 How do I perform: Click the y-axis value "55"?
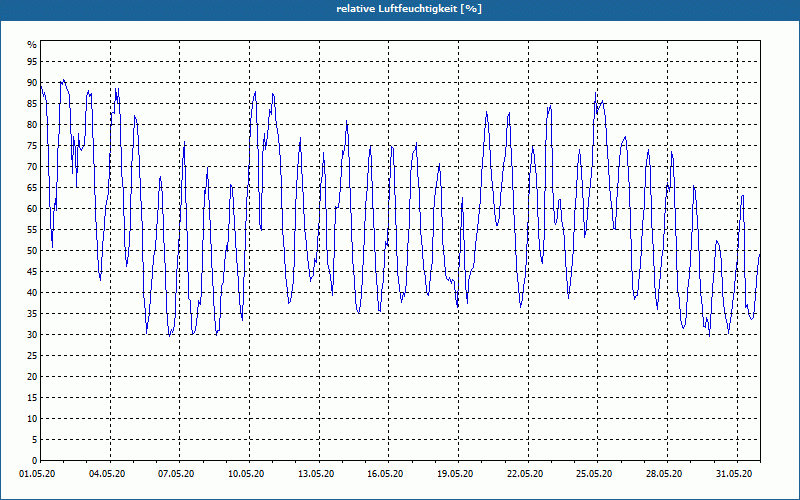[32, 230]
